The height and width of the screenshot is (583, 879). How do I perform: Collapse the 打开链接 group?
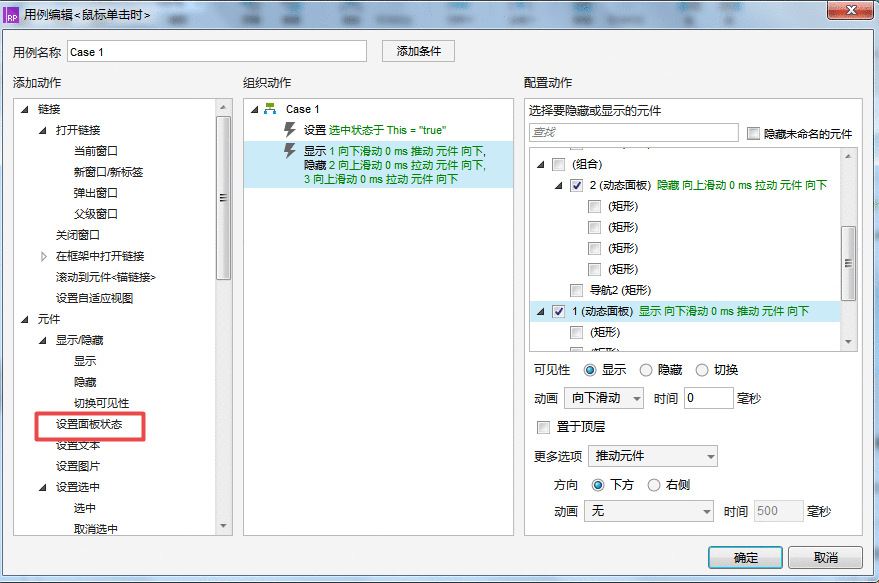click(43, 131)
